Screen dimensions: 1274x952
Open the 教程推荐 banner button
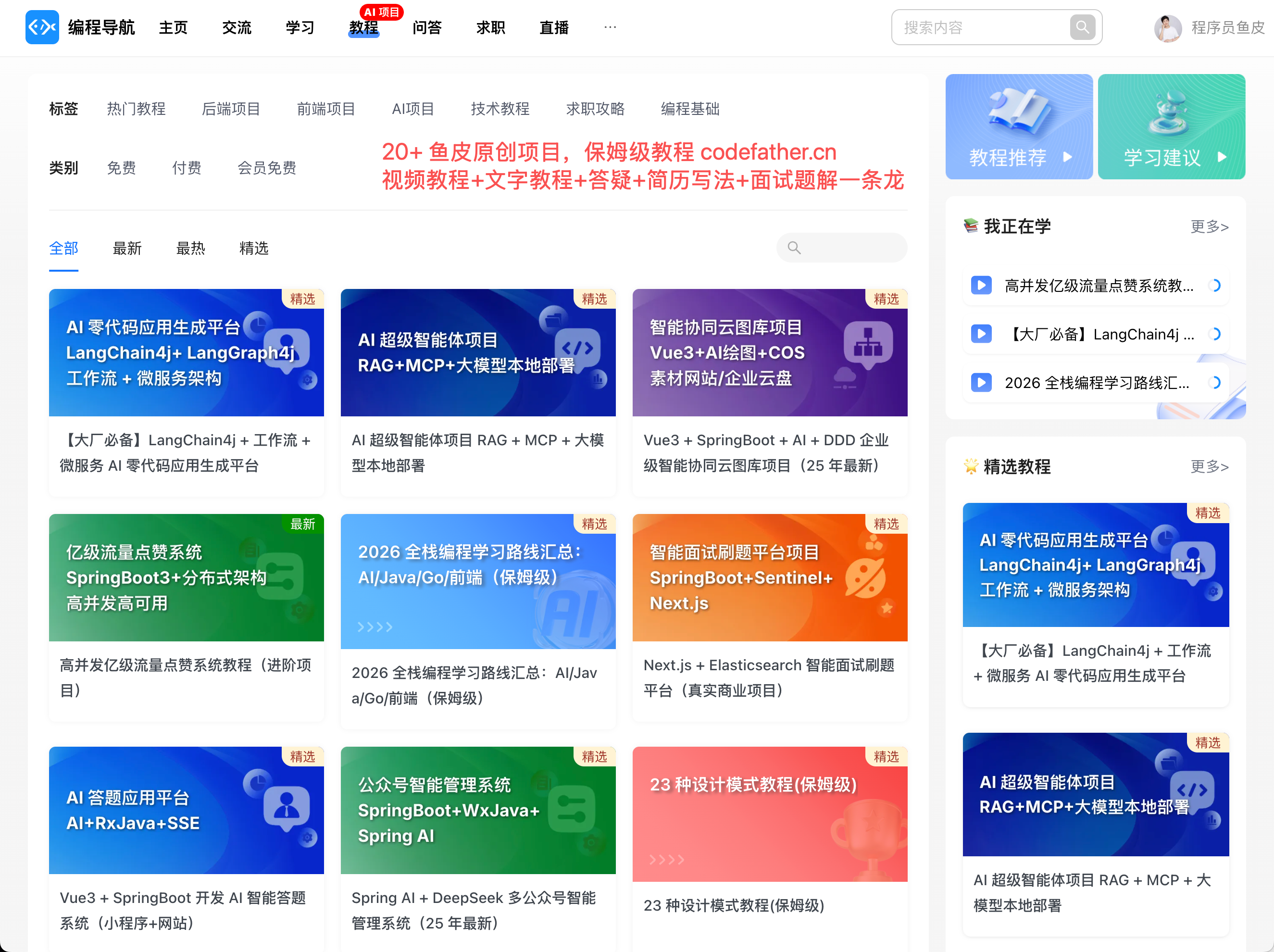click(x=1018, y=127)
